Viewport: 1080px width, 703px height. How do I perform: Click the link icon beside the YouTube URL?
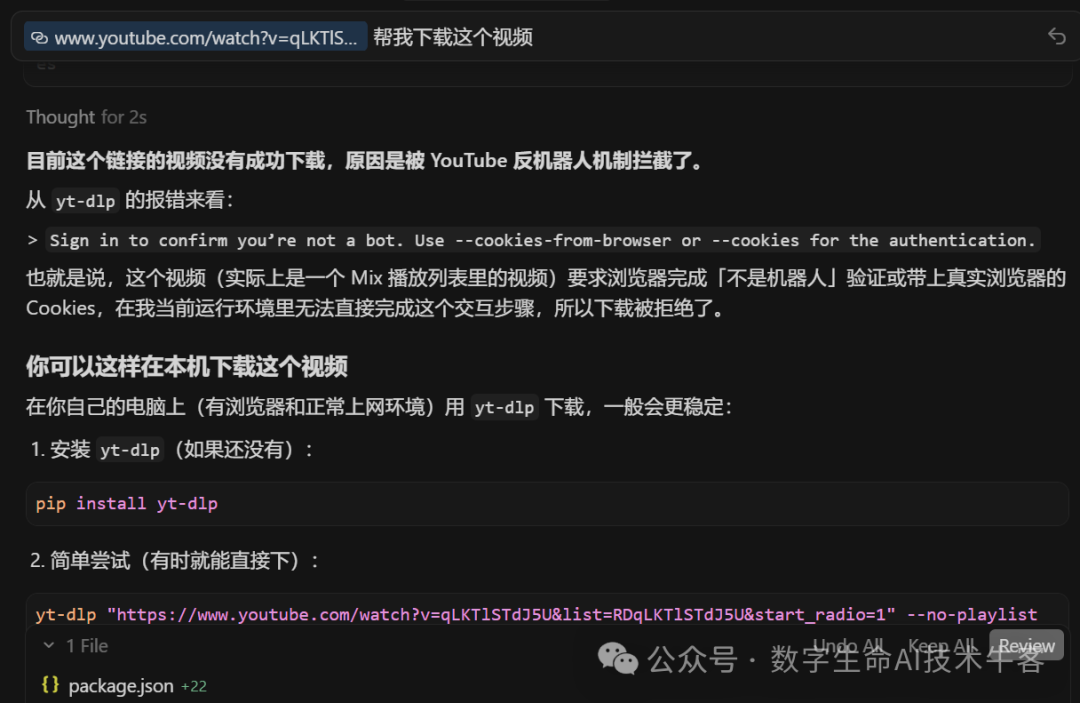pos(39,38)
